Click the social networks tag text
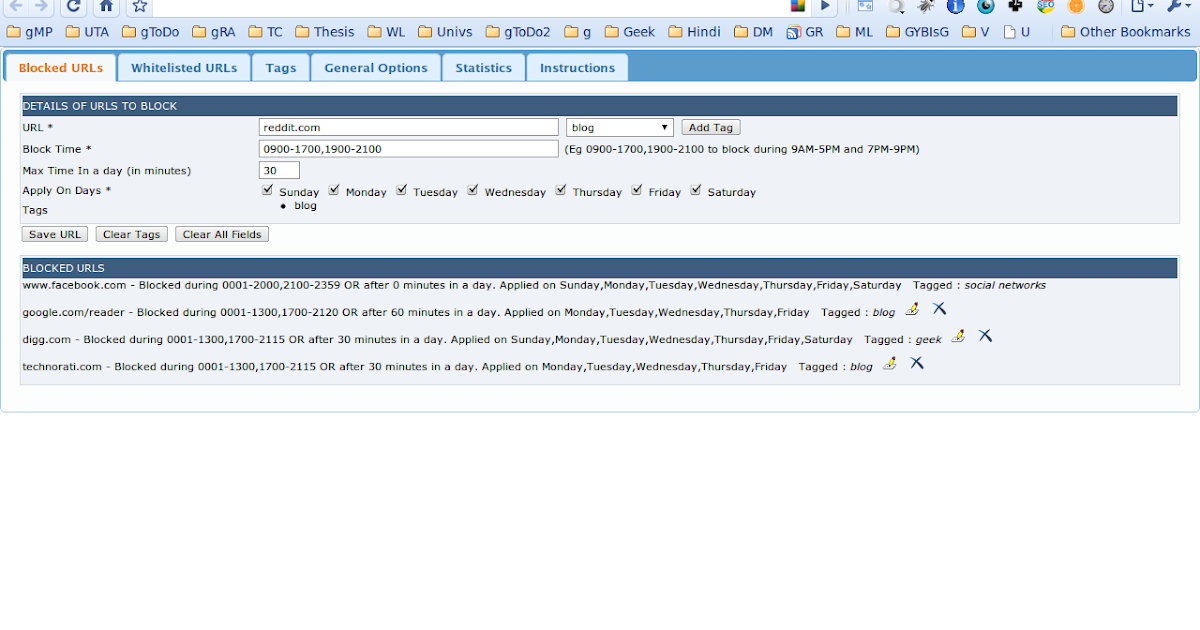The width and height of the screenshot is (1200, 630). (1005, 285)
